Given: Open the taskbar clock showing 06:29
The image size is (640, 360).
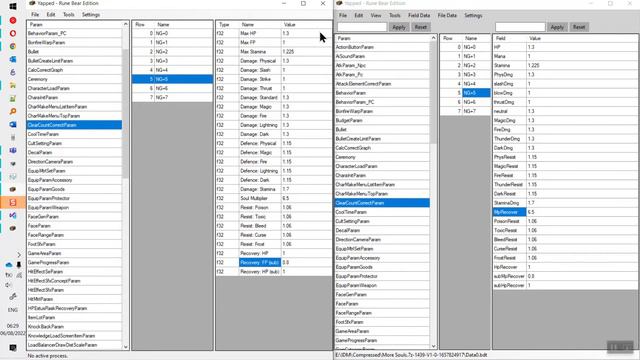Looking at the screenshot, I should pos(13,329).
